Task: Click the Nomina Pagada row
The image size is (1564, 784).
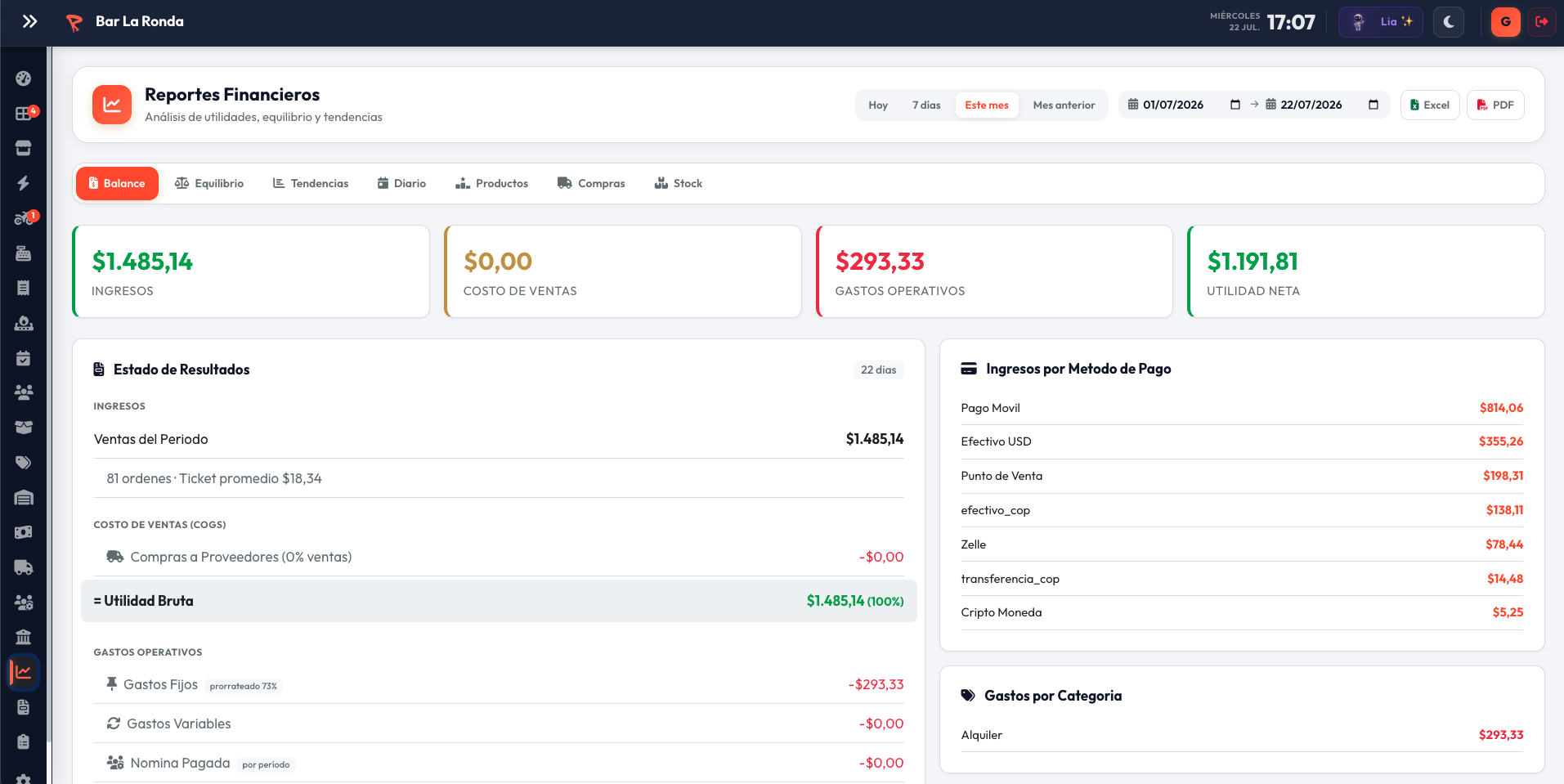Action: click(499, 763)
